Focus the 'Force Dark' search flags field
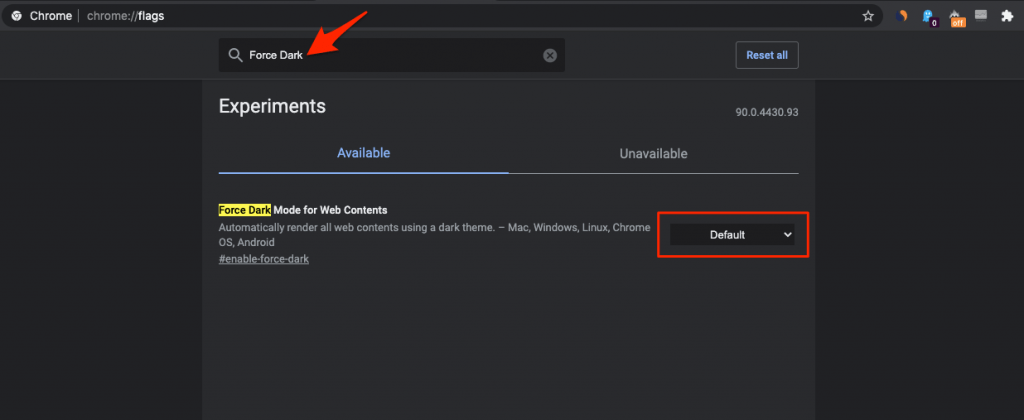This screenshot has height=420, width=1024. pyautogui.click(x=392, y=56)
